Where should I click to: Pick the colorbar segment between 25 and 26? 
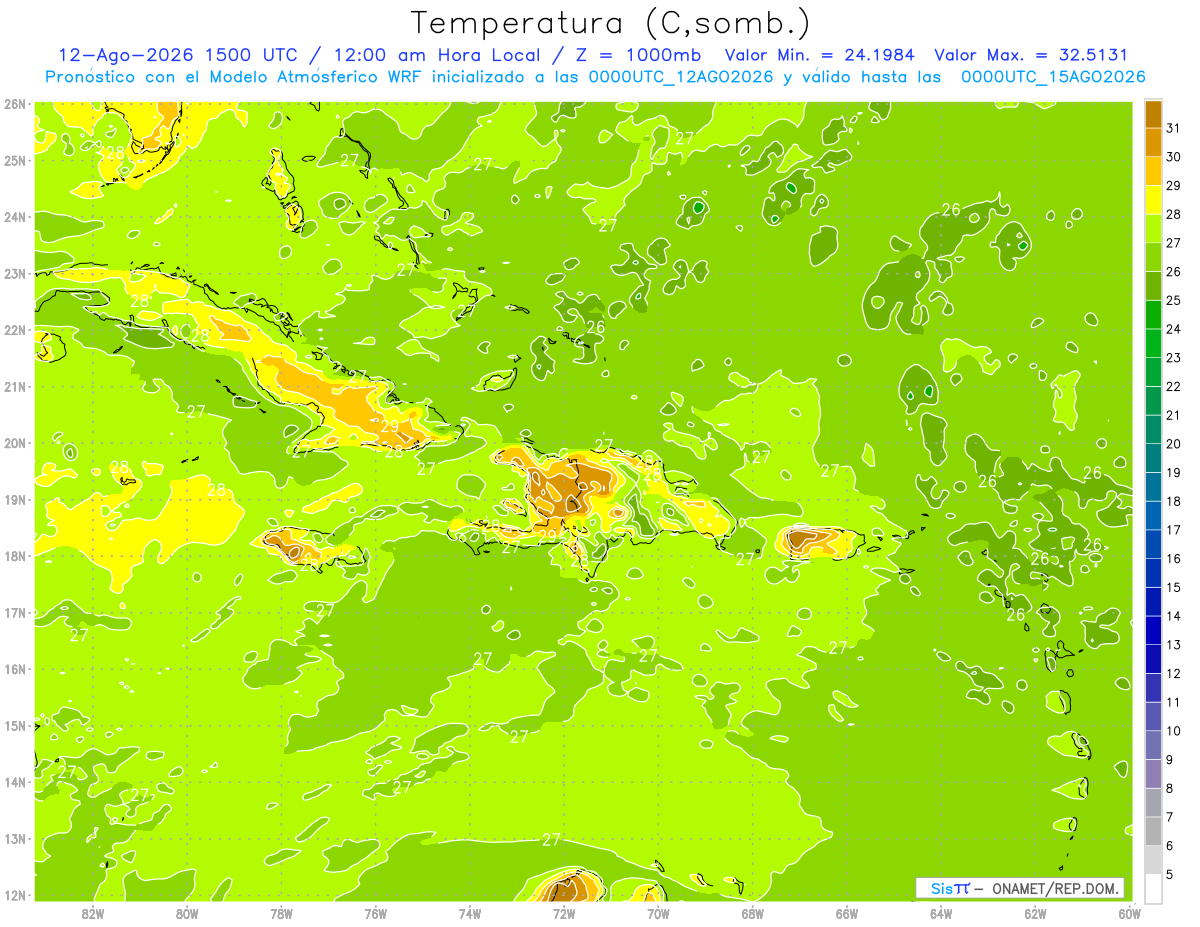(1152, 286)
